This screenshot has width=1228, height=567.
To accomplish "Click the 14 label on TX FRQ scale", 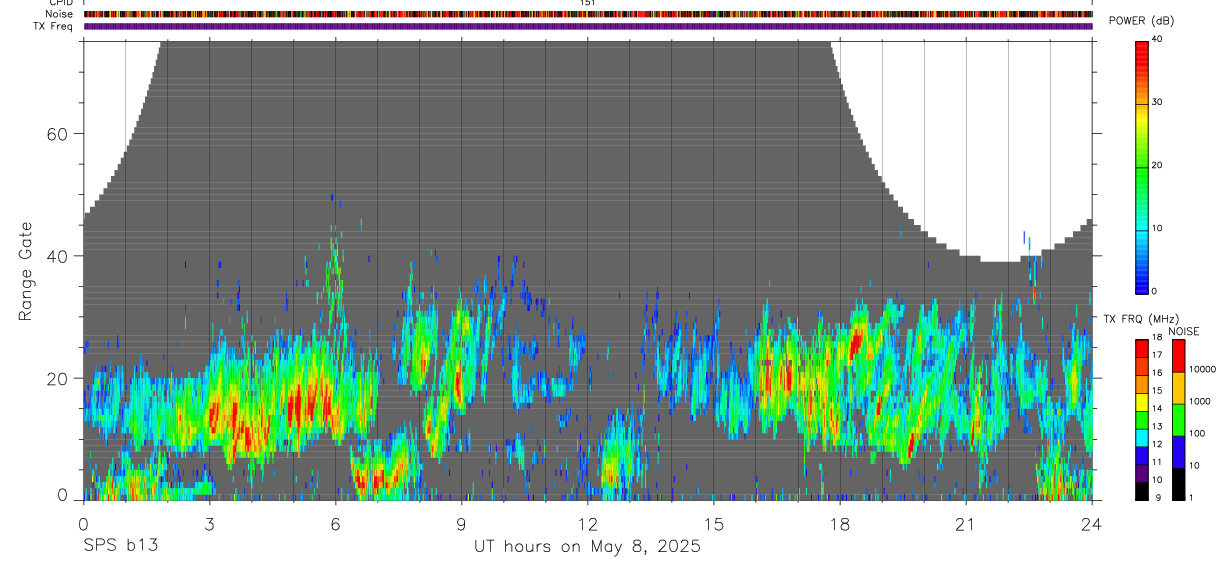I will coord(1157,409).
